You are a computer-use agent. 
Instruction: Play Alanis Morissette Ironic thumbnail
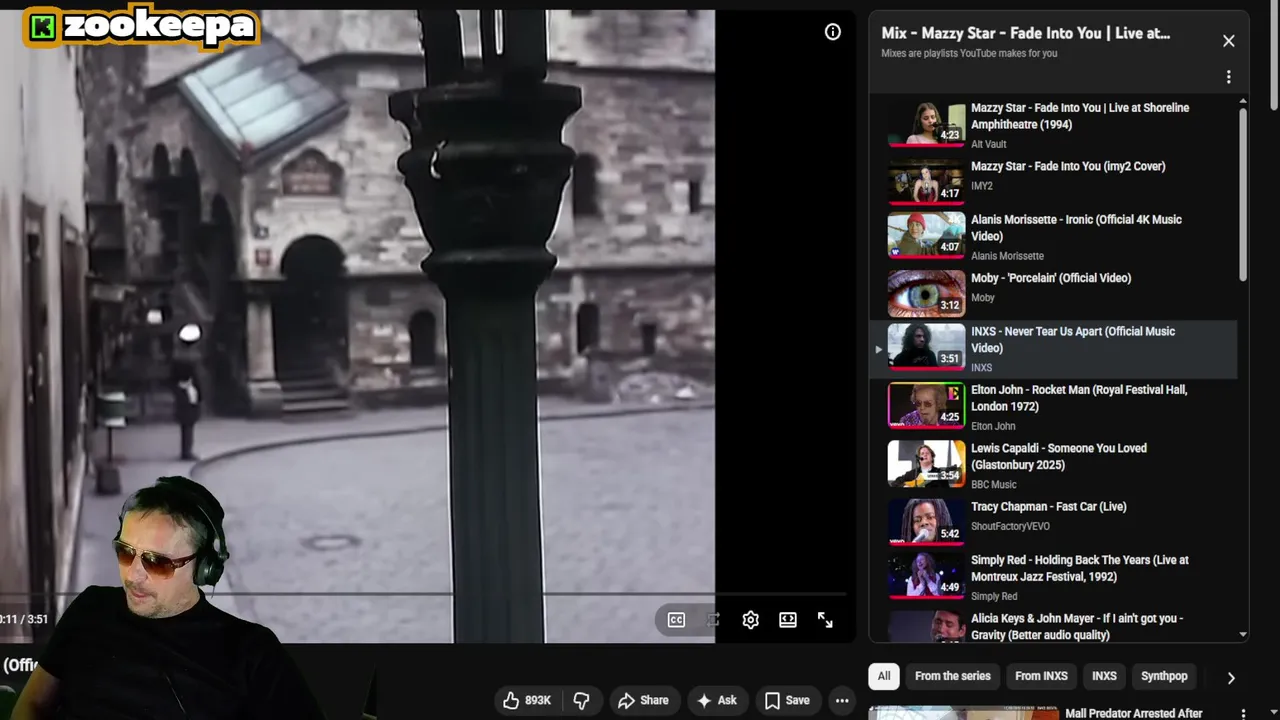926,236
